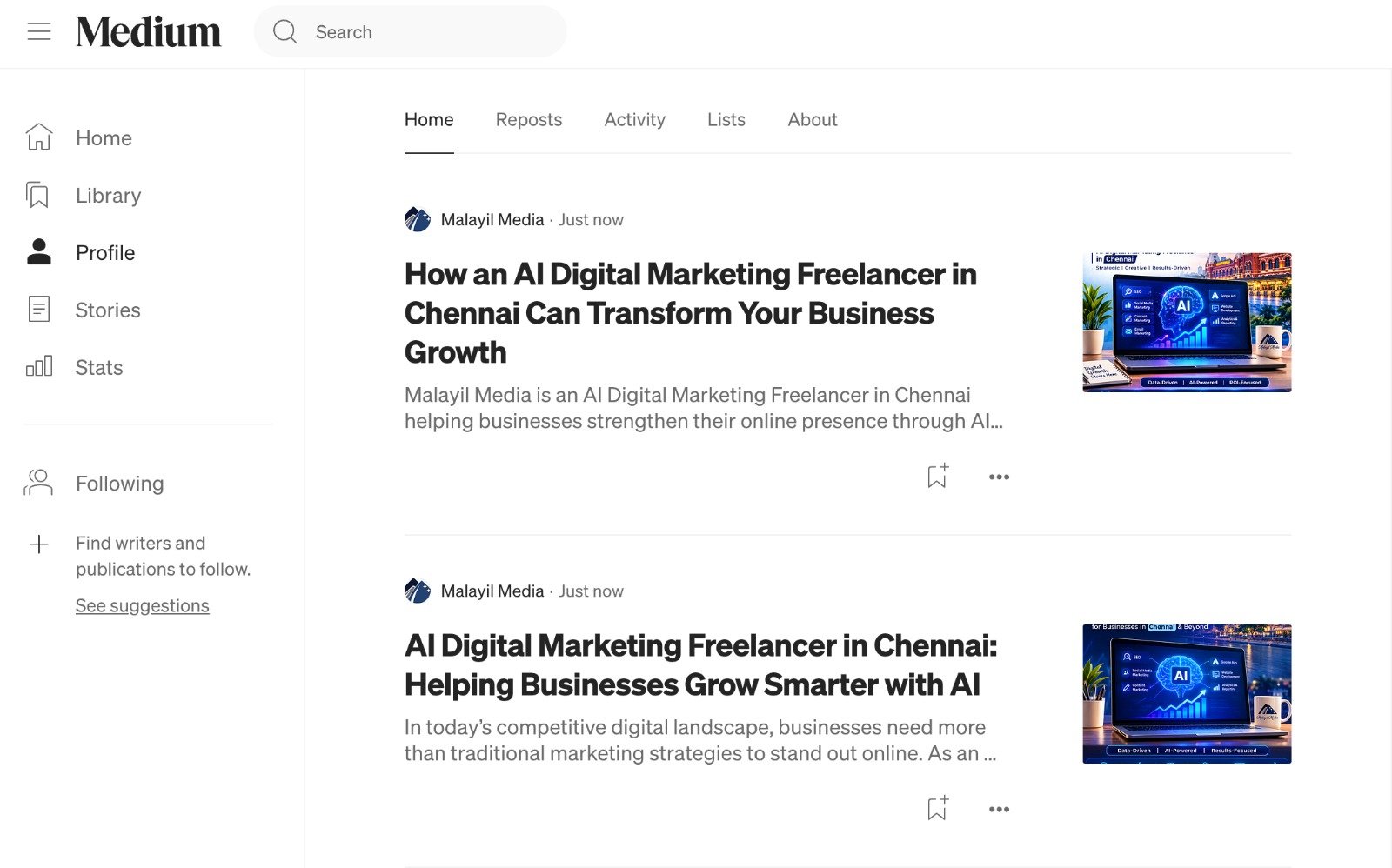Click Malayil Media author name on first post
This screenshot has height=868, width=1392.
pyautogui.click(x=492, y=220)
